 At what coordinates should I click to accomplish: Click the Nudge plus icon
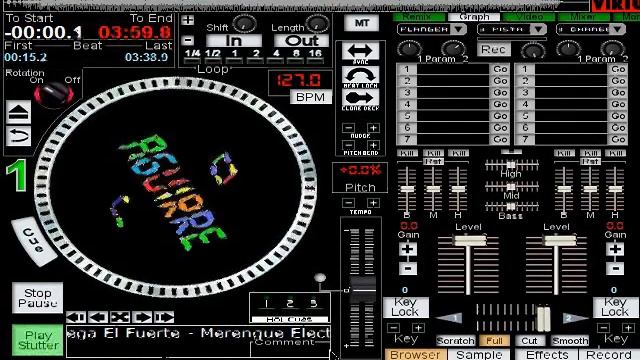tap(373, 128)
